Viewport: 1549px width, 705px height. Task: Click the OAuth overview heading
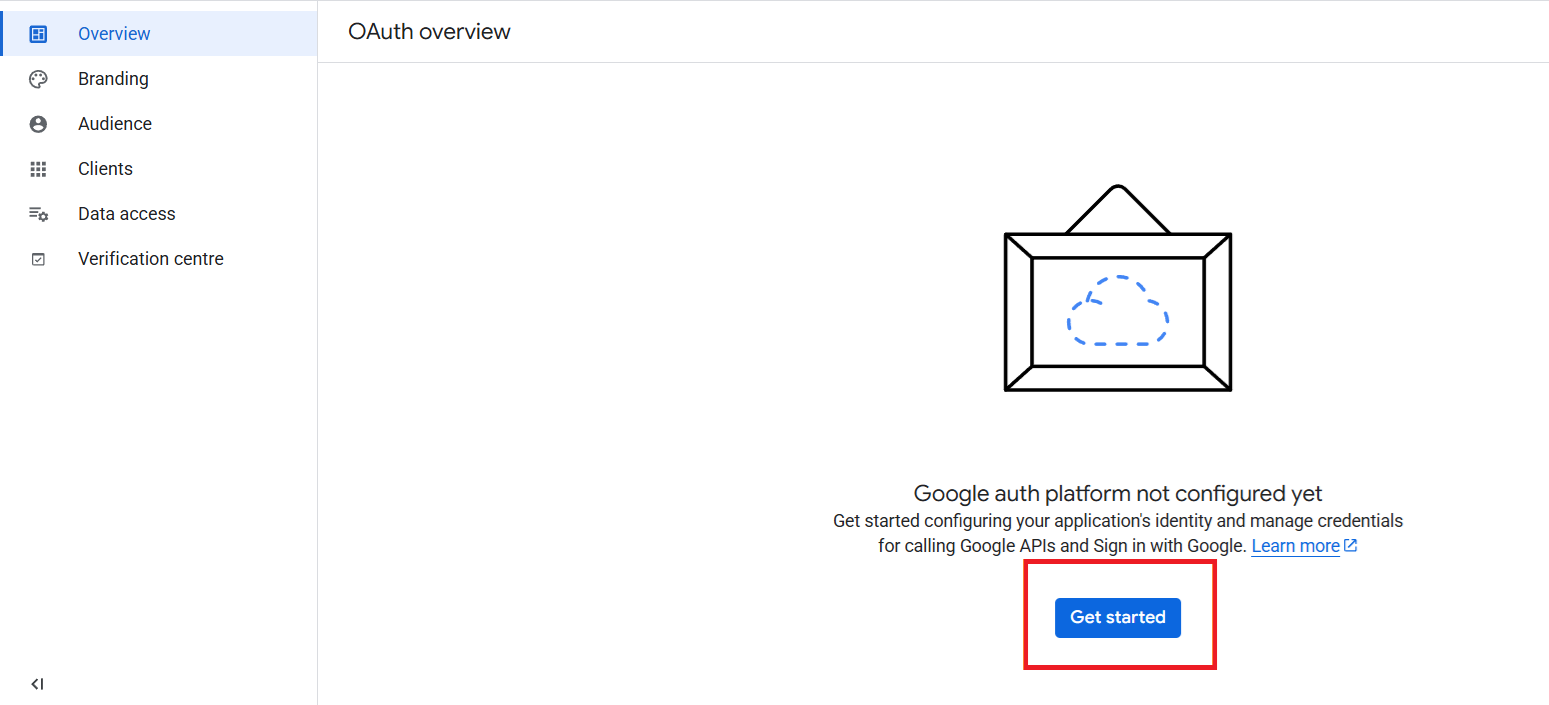pyautogui.click(x=429, y=32)
